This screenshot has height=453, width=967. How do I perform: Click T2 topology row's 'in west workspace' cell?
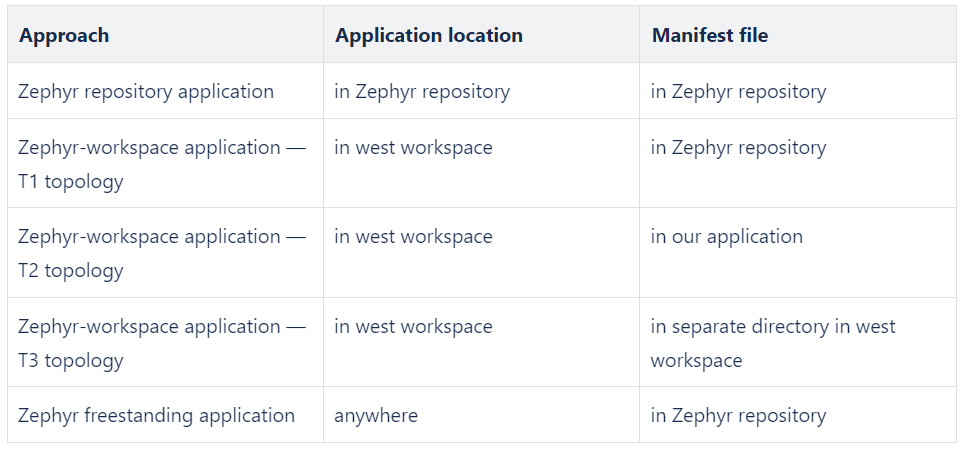pos(481,253)
